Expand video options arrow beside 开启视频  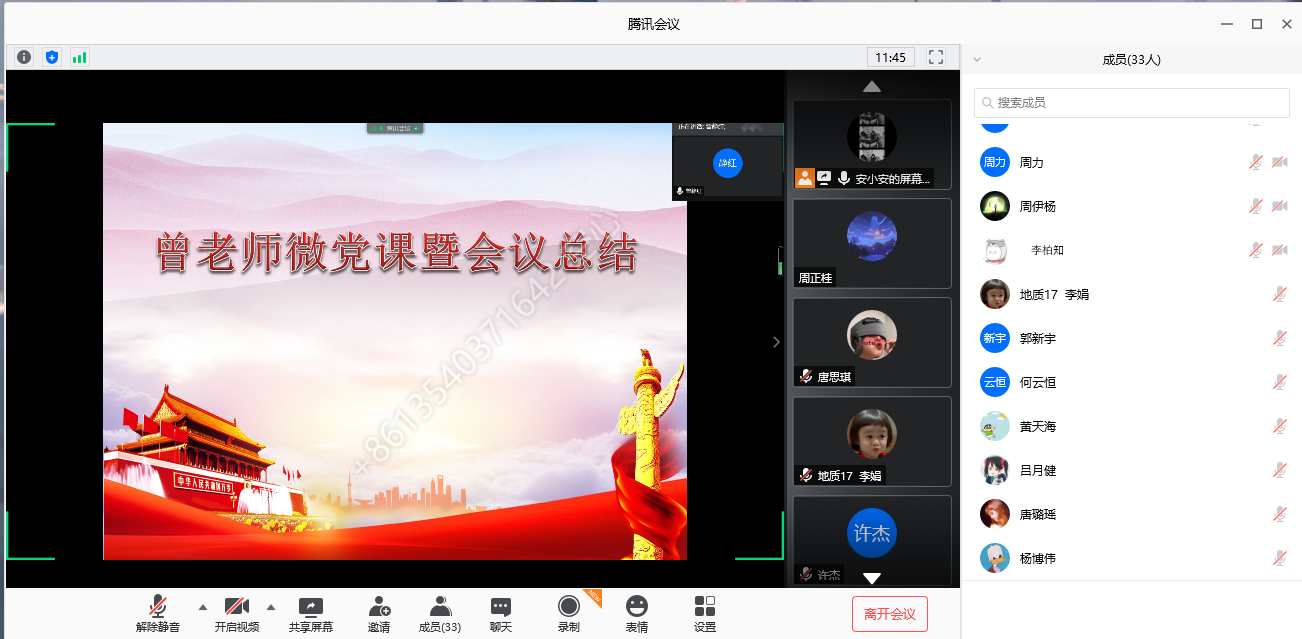pos(271,607)
